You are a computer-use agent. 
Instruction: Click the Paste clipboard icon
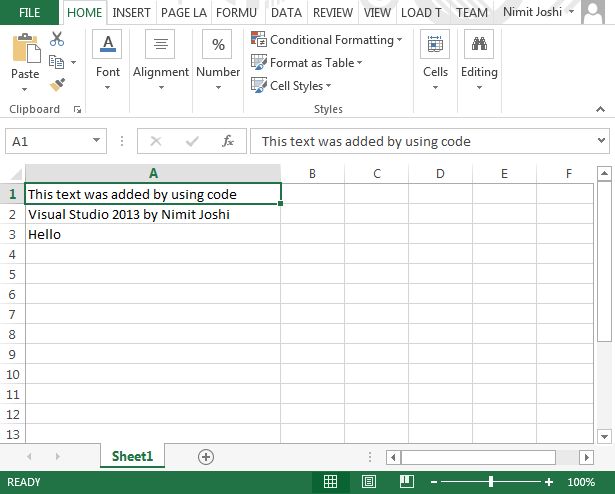[x=26, y=48]
